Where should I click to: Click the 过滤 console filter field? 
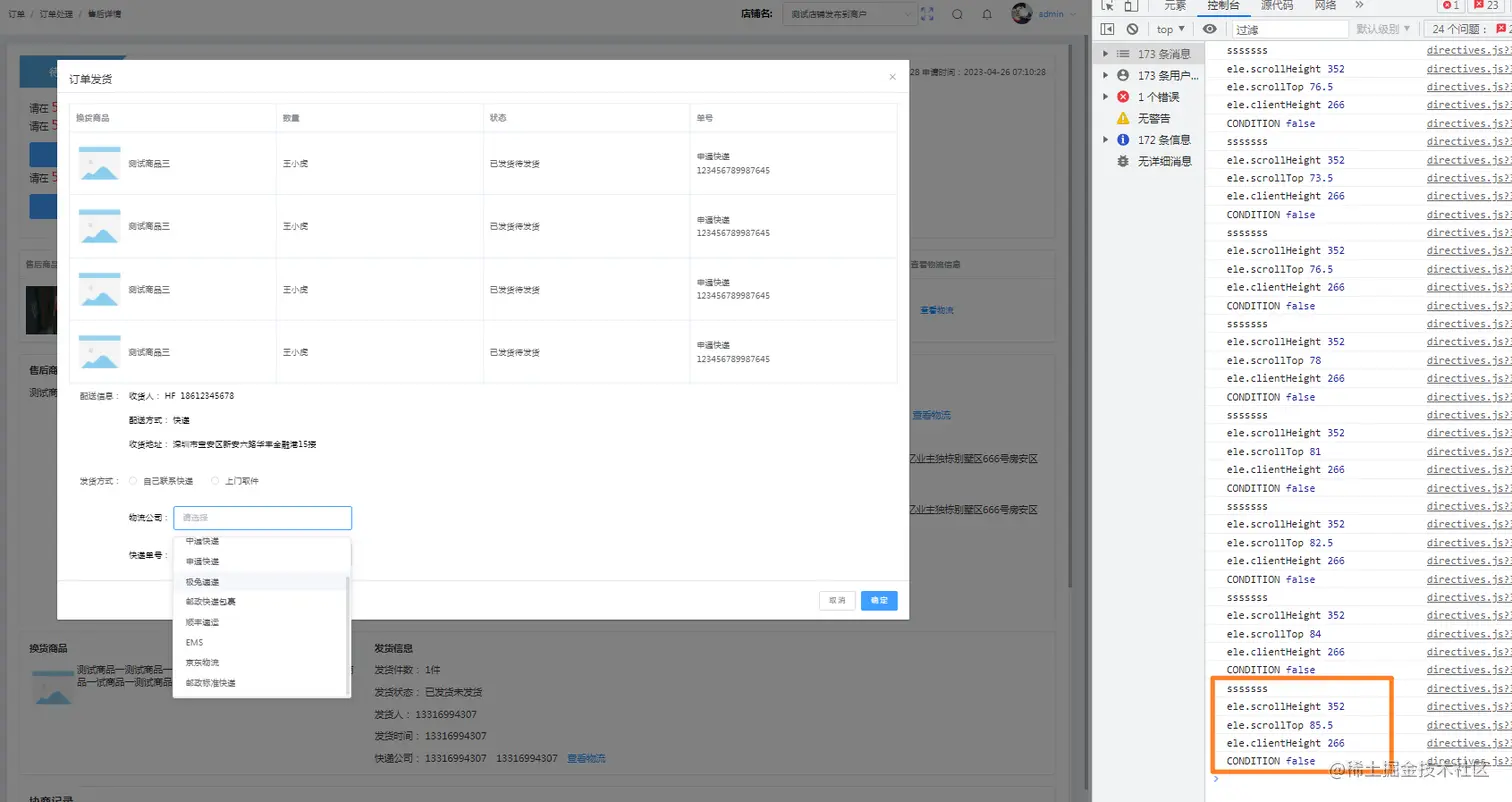pyautogui.click(x=1289, y=29)
